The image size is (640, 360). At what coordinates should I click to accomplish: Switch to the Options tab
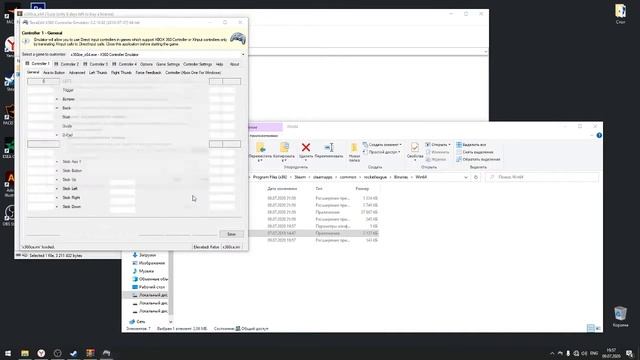point(146,64)
